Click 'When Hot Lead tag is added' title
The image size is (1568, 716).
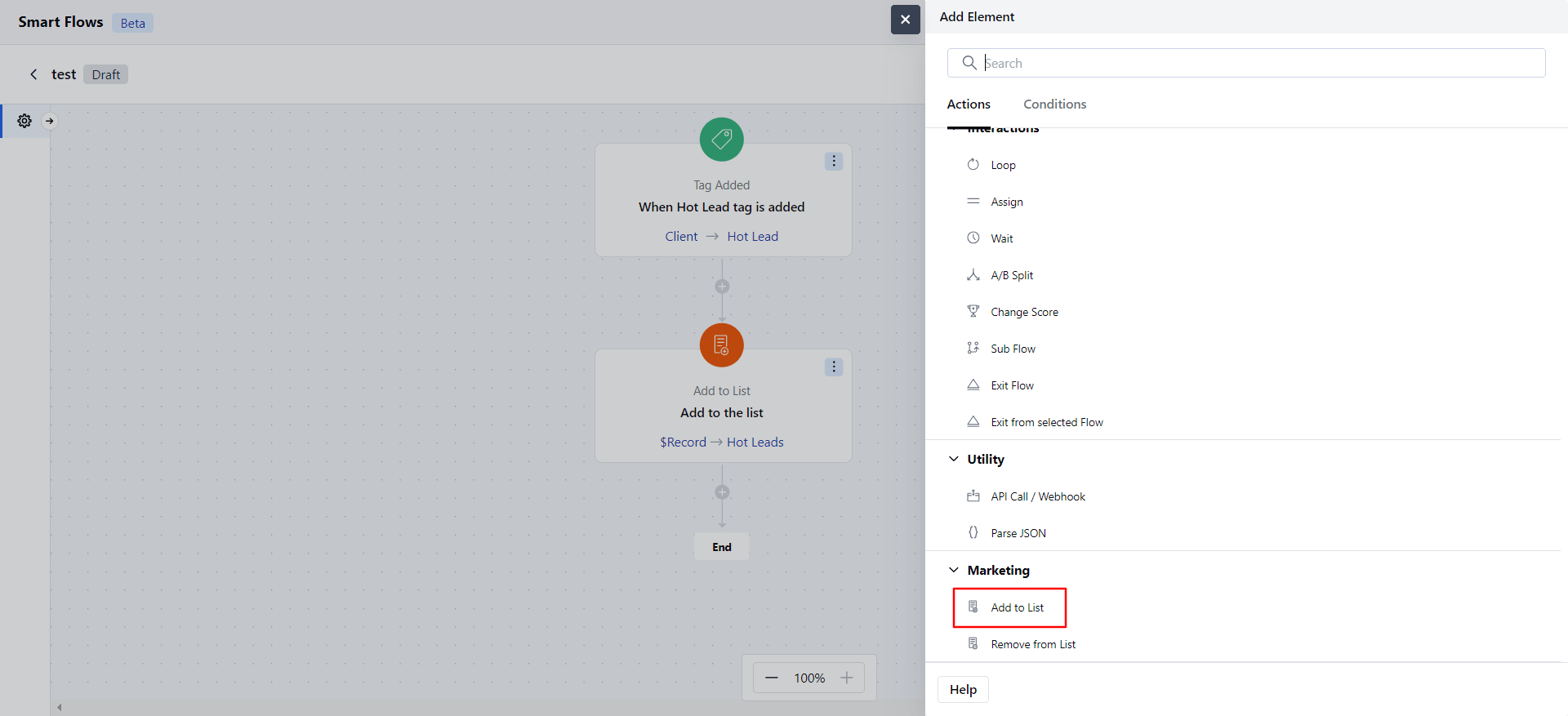(722, 207)
